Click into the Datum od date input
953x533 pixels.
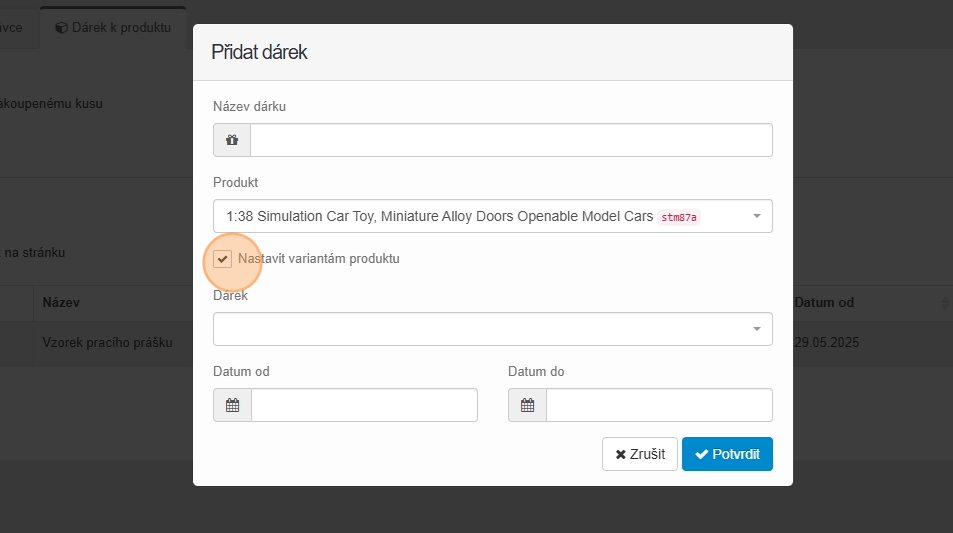coord(364,405)
